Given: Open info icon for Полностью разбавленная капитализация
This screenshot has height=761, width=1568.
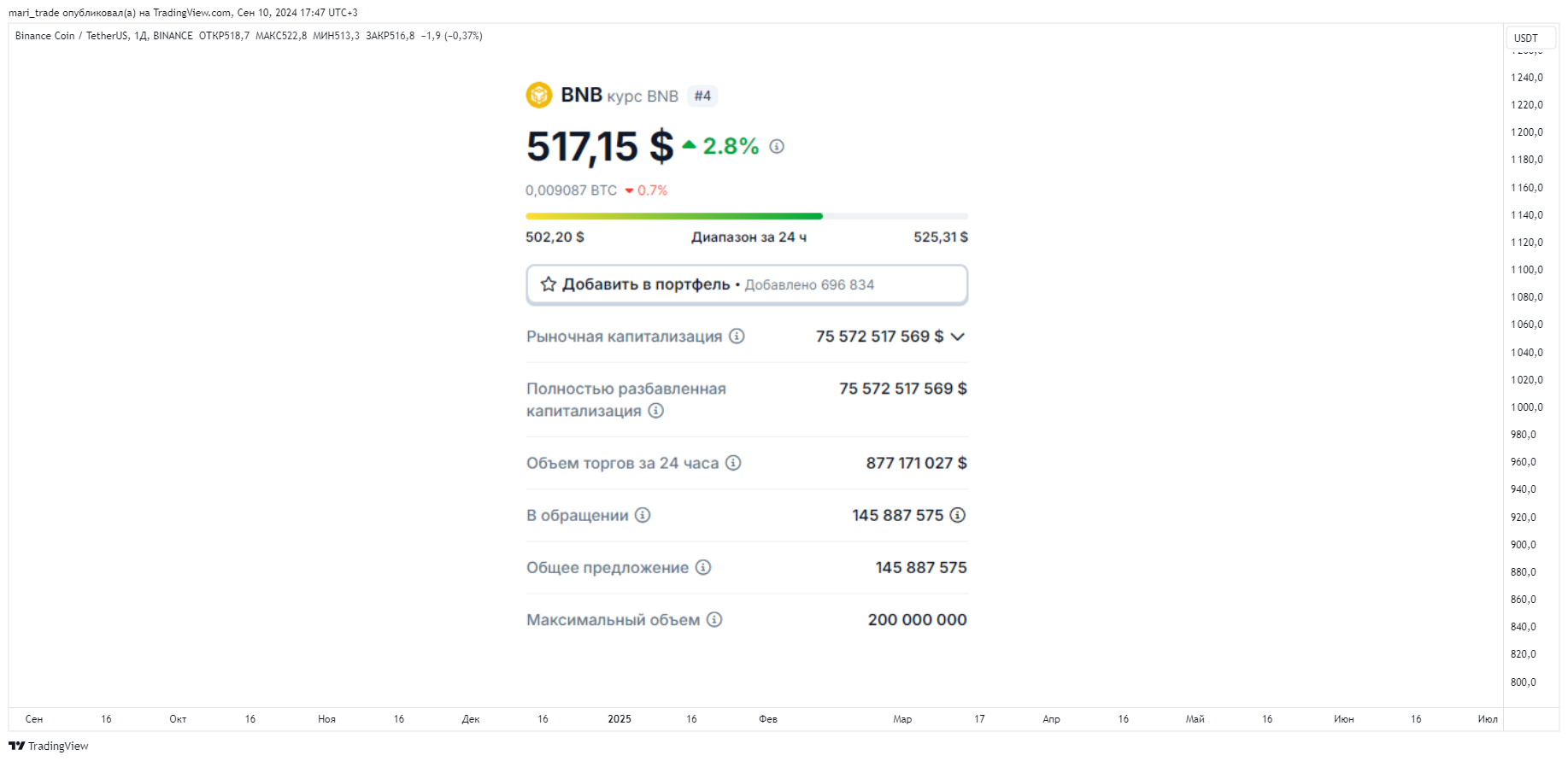Looking at the screenshot, I should [655, 411].
